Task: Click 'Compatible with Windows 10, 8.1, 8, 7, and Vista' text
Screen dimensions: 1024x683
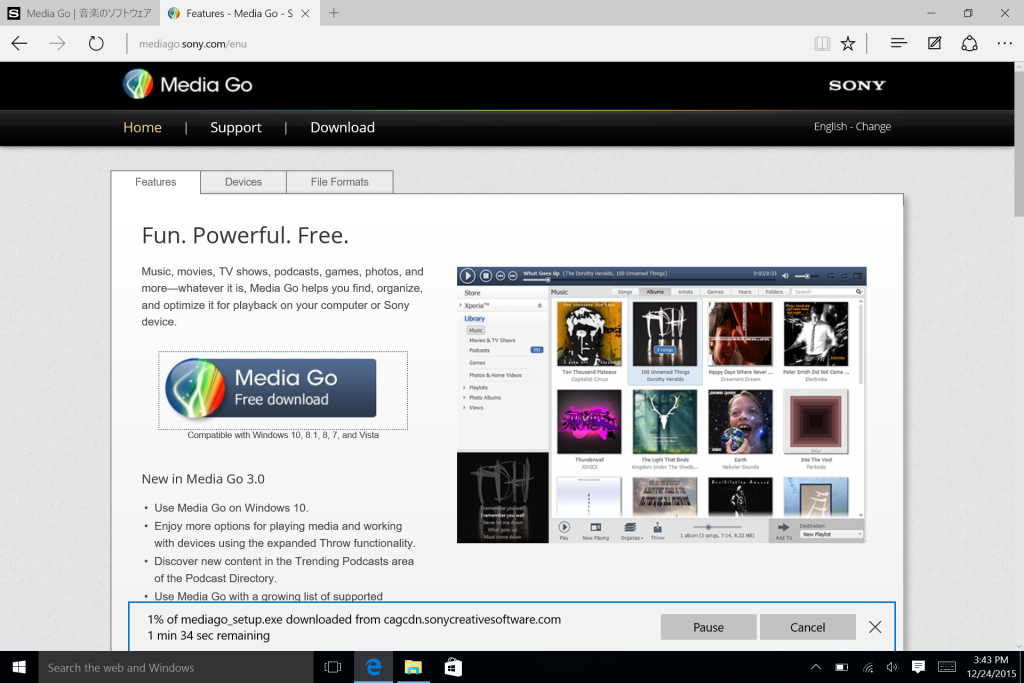Action: (283, 435)
